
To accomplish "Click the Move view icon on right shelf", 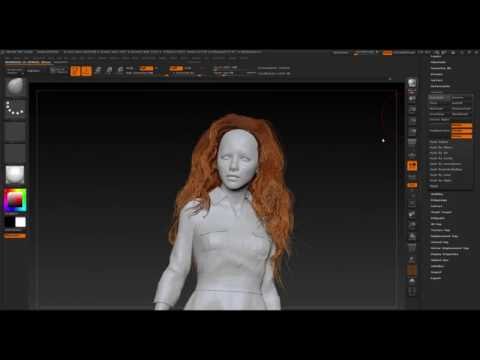I will tap(412, 214).
